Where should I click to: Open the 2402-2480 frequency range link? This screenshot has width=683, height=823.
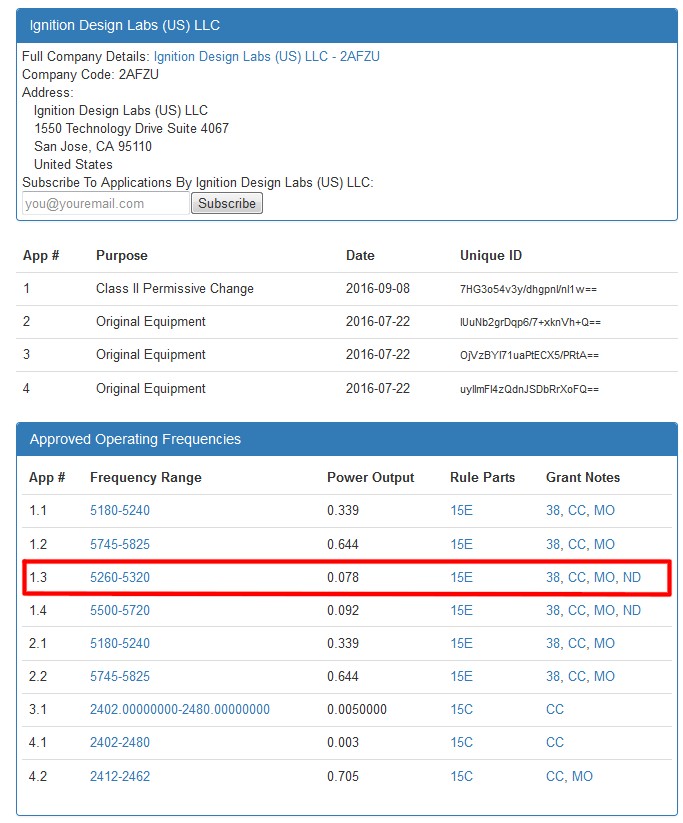tap(120, 743)
